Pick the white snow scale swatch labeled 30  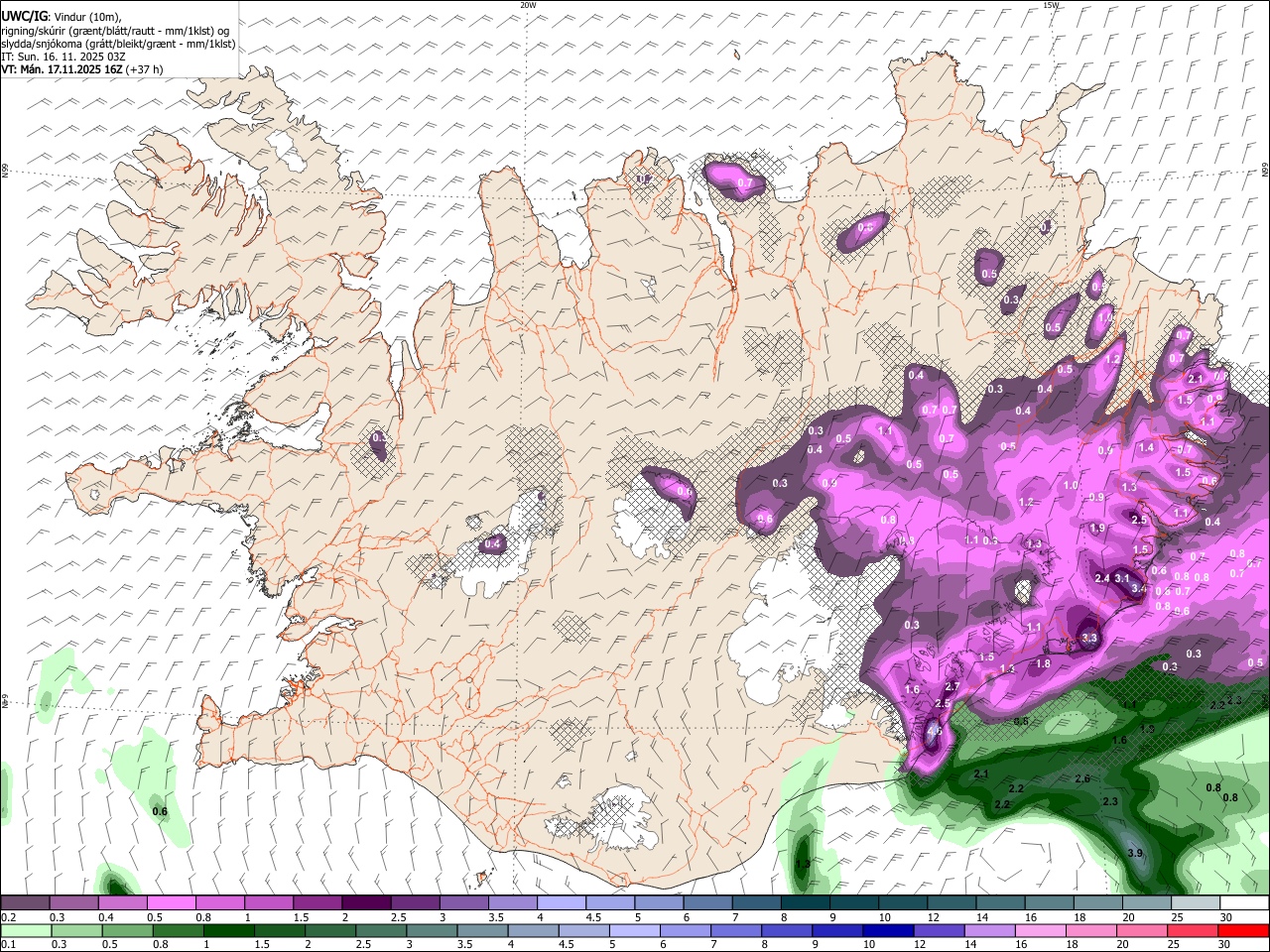click(x=1244, y=903)
